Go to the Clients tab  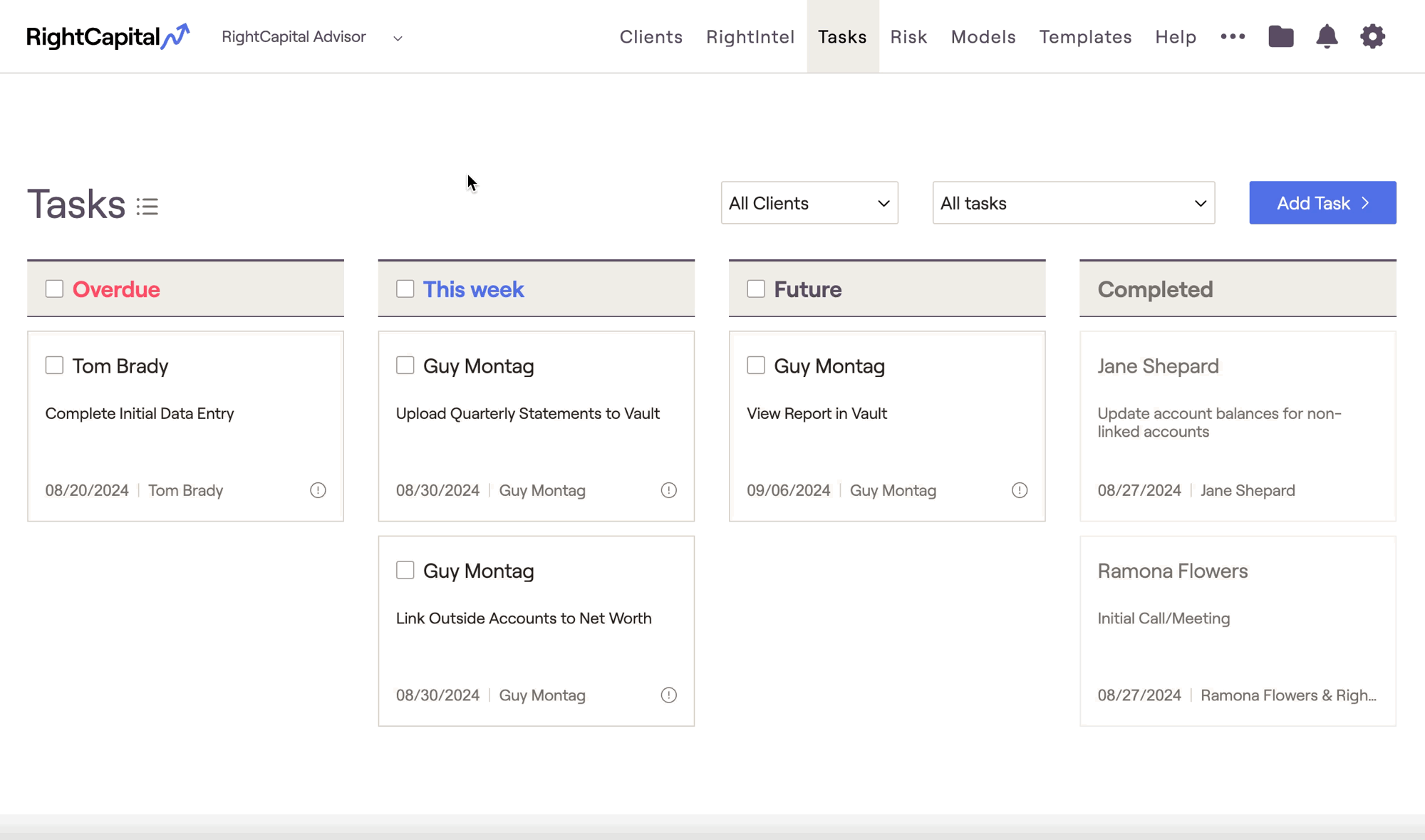pos(651,36)
